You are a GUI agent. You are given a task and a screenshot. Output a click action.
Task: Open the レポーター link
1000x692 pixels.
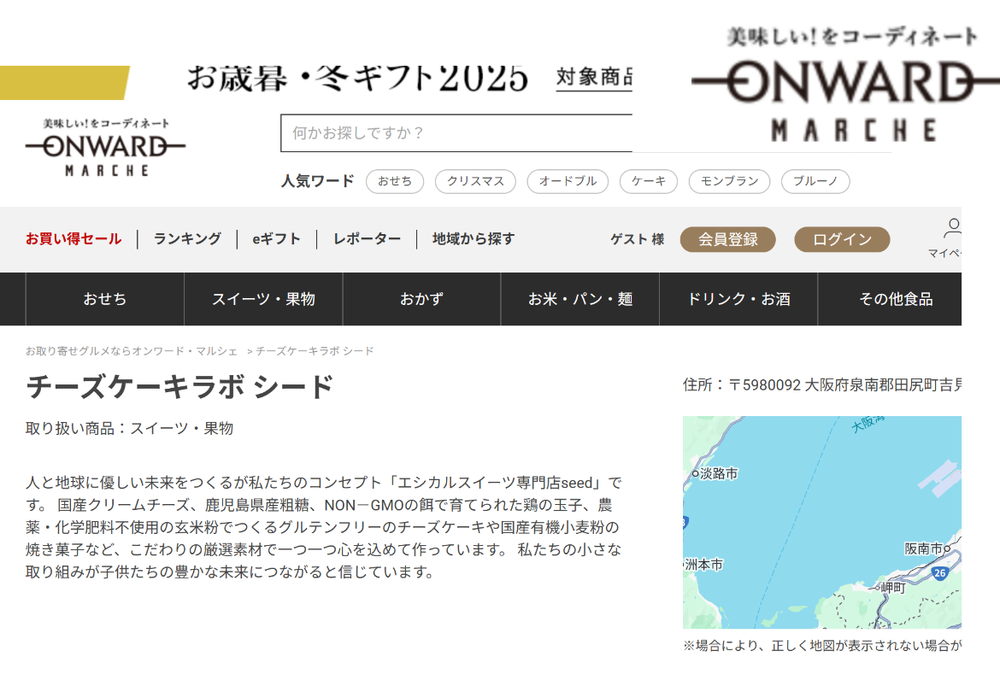coord(367,239)
